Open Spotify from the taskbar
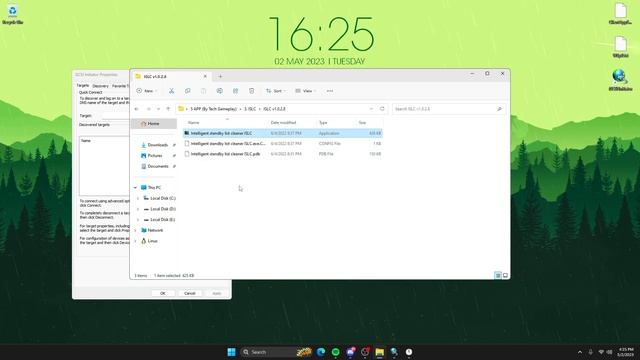Viewport: 640px width, 360px height. pyautogui.click(x=336, y=352)
